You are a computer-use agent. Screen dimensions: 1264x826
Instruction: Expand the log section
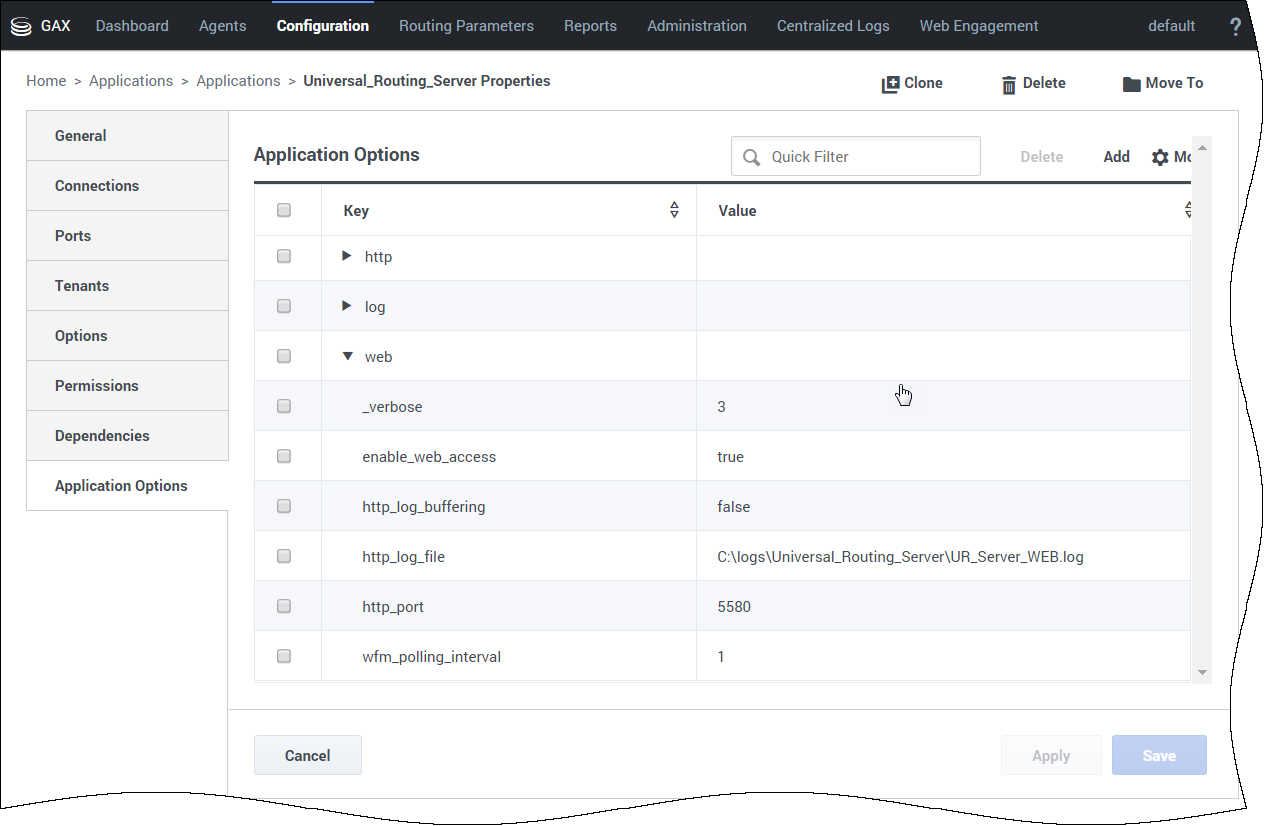tap(347, 306)
